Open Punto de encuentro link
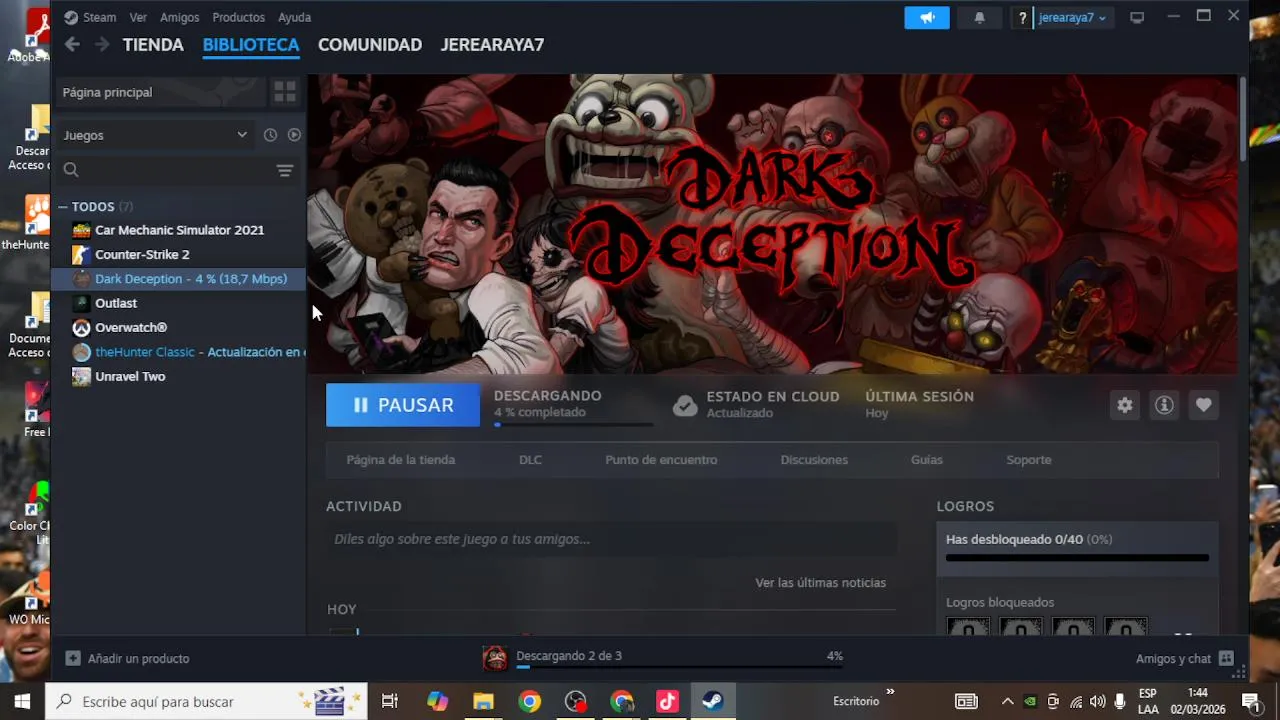The image size is (1280, 720). [x=661, y=460]
